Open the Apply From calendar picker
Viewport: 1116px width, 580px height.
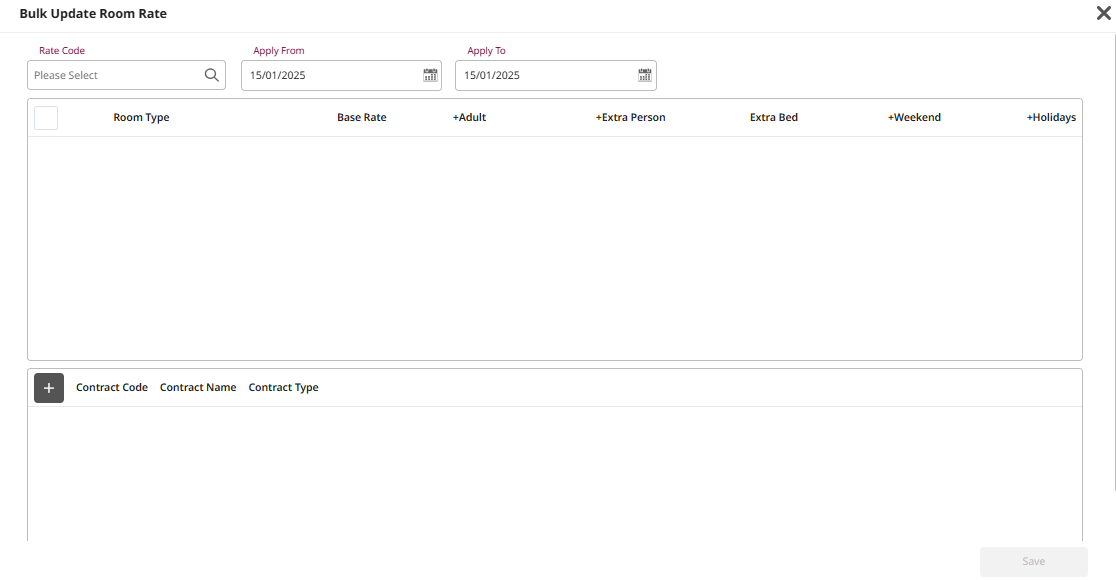(x=430, y=75)
